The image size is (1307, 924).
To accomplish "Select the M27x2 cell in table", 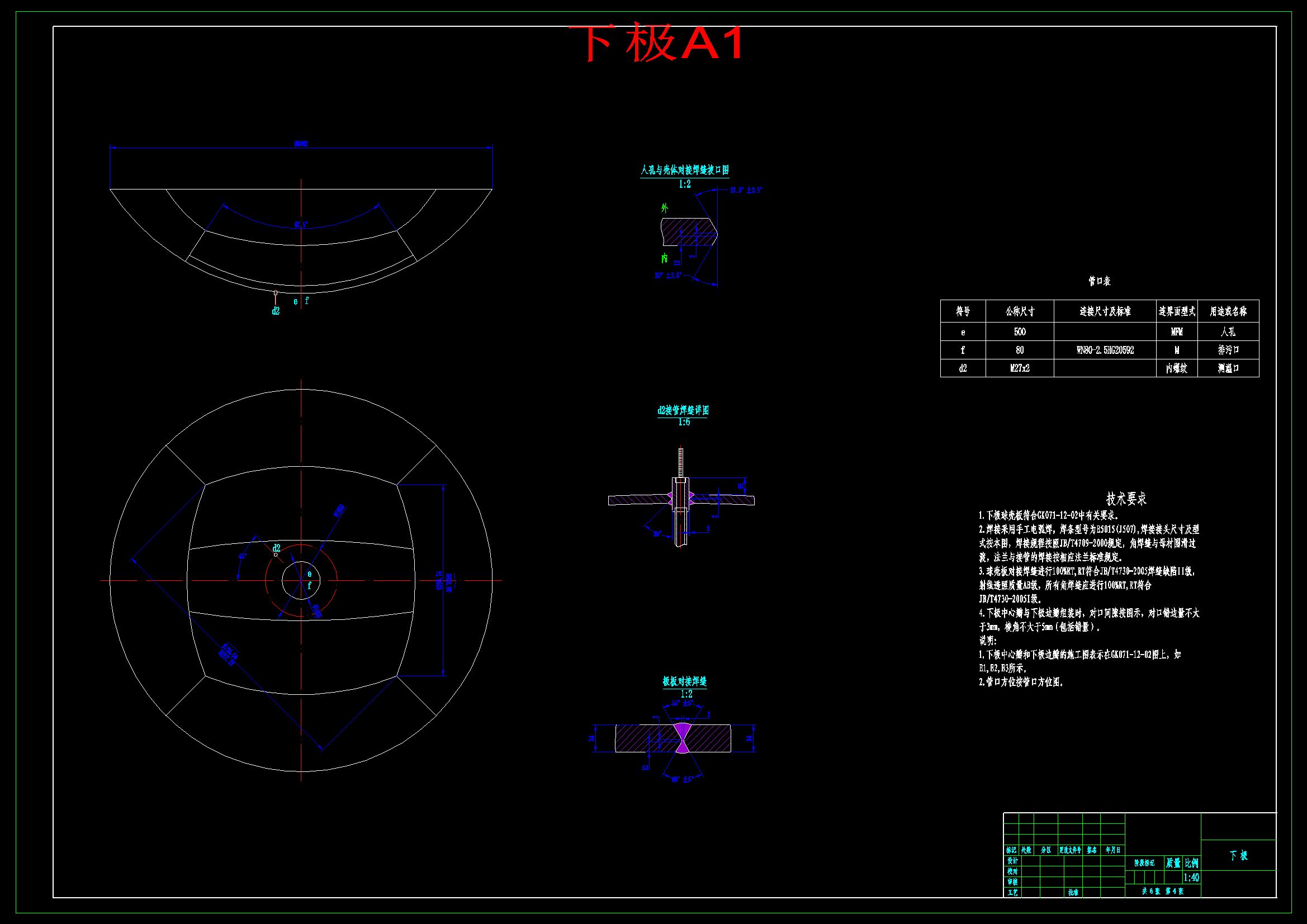I will [x=1019, y=368].
